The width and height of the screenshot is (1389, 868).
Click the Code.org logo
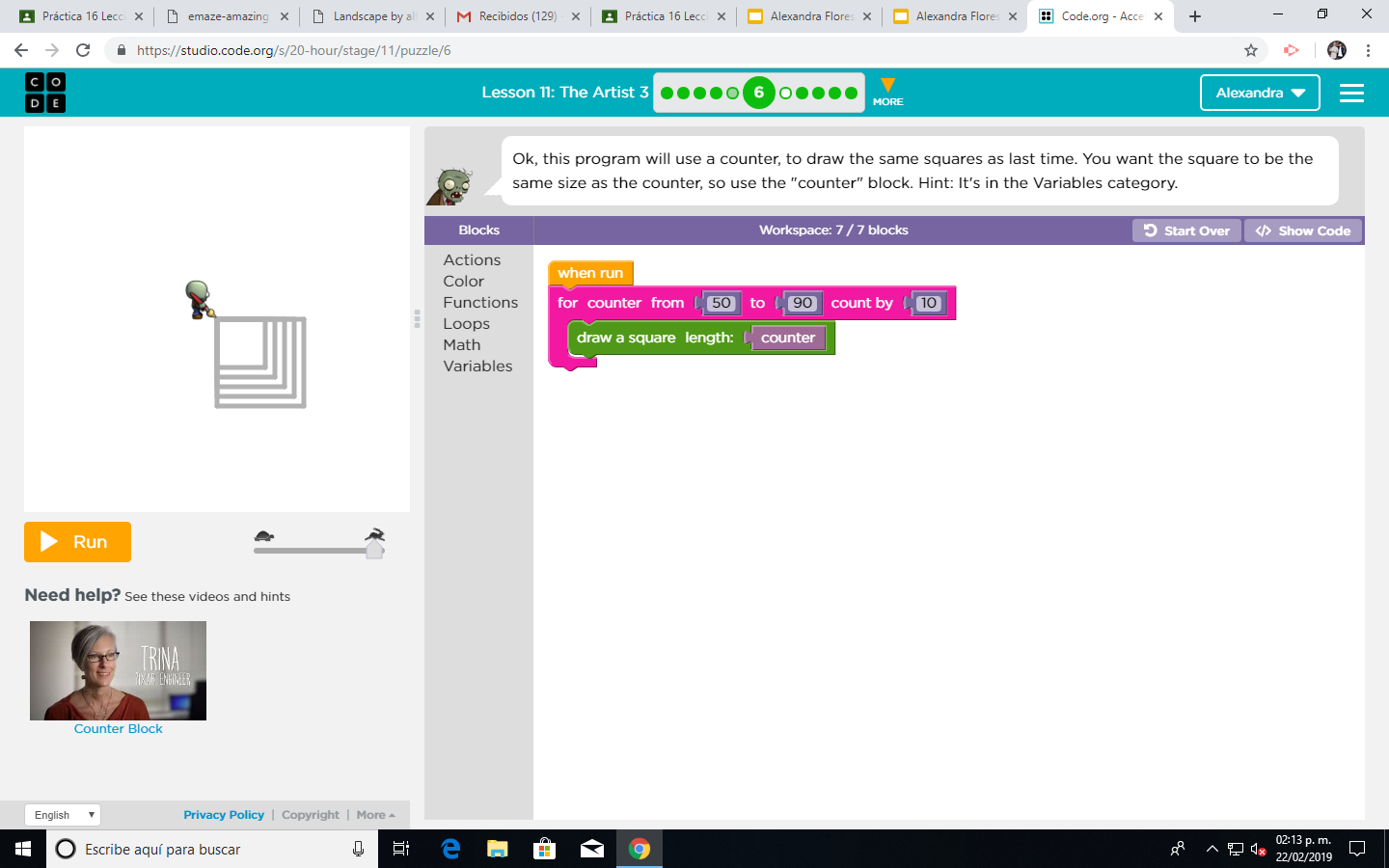(45, 93)
